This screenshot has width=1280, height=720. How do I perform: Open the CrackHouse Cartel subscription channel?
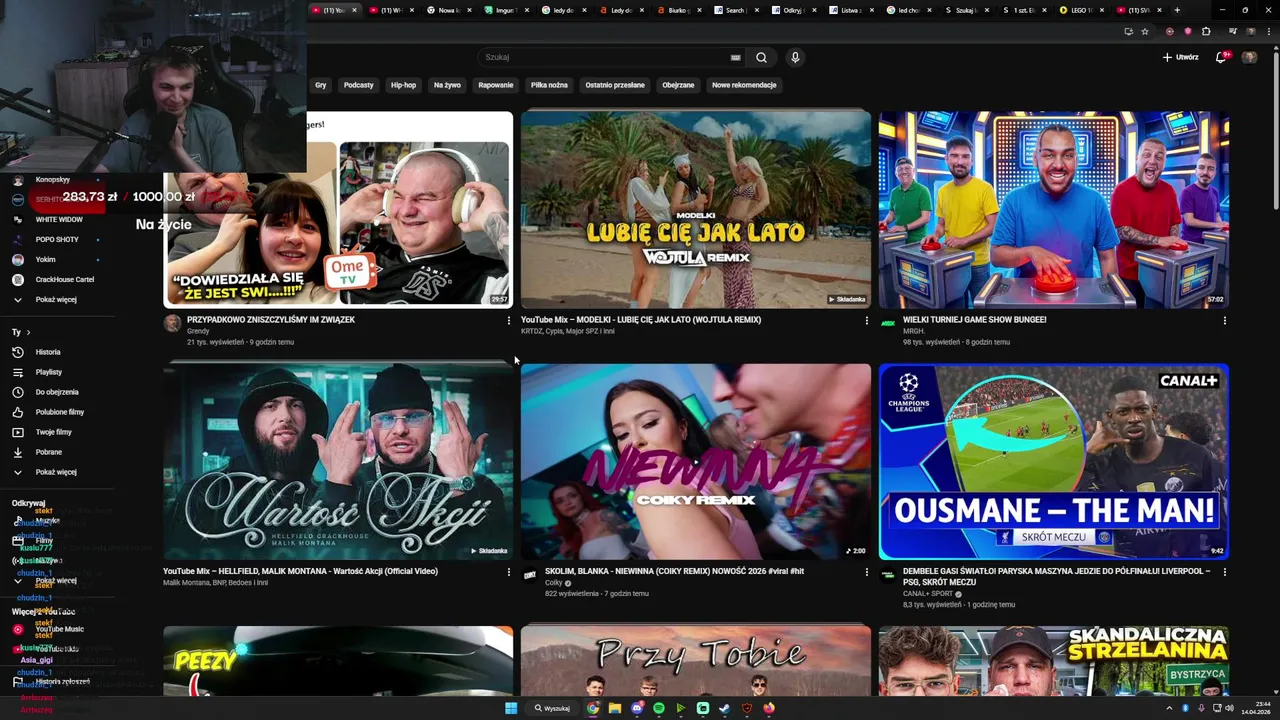click(64, 279)
